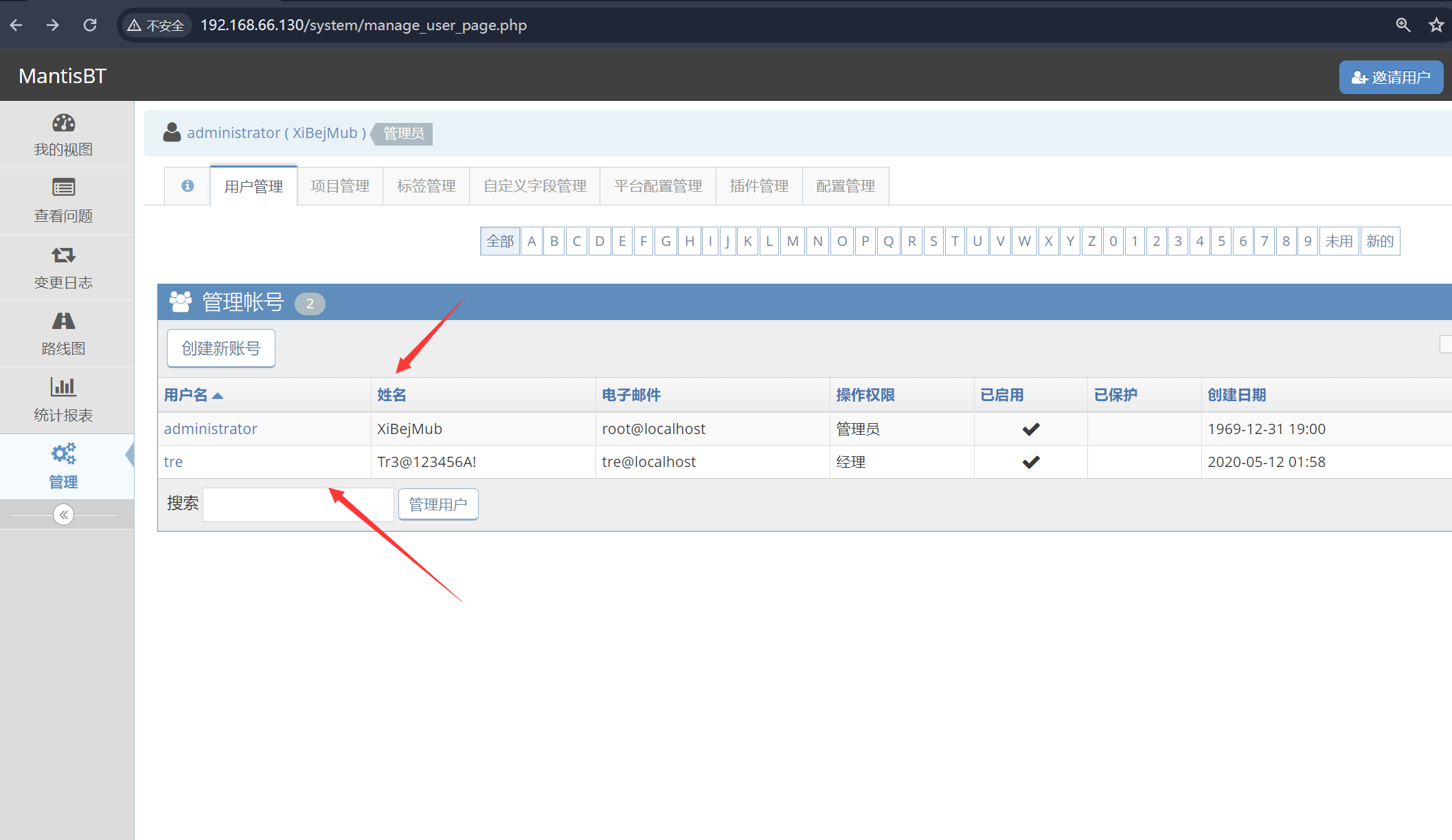Click the account count badge 2
Screen dimensions: 1452x840
click(310, 304)
